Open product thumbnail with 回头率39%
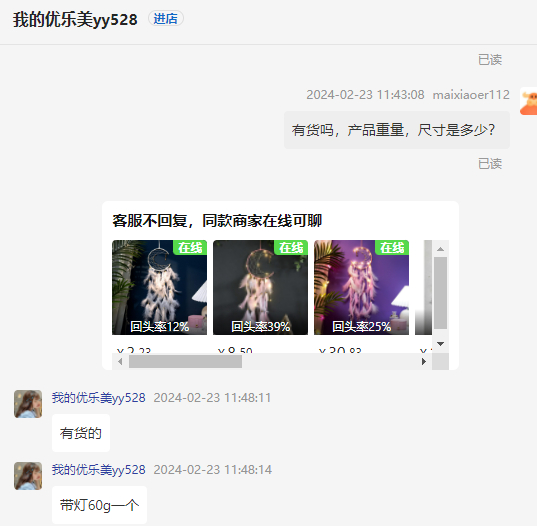 point(260,287)
